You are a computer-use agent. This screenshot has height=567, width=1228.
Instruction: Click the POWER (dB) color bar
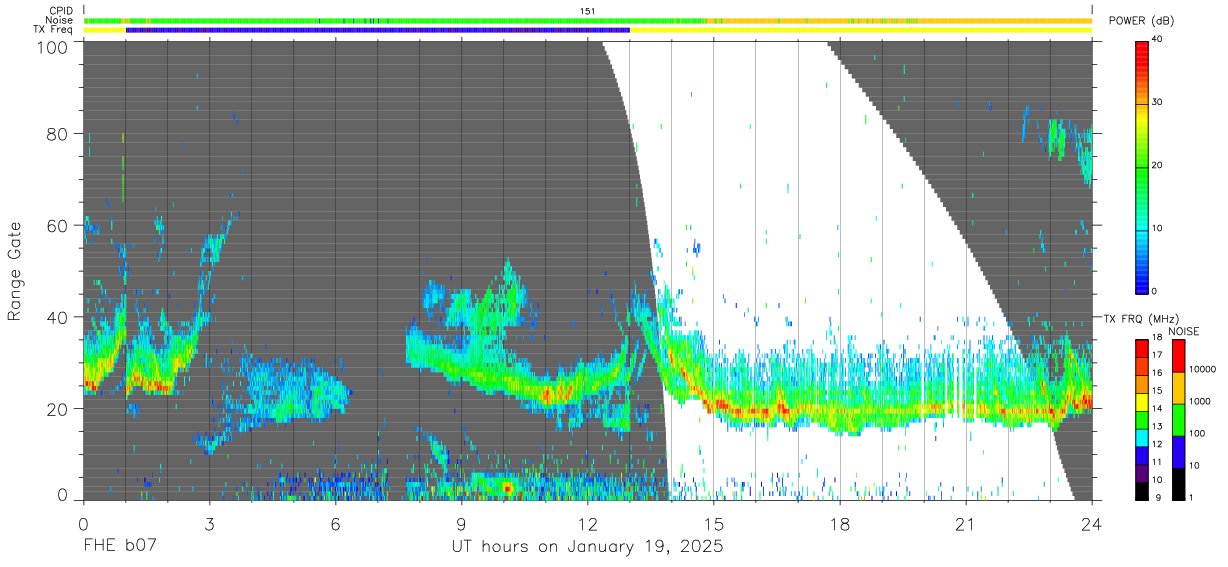tap(1142, 166)
